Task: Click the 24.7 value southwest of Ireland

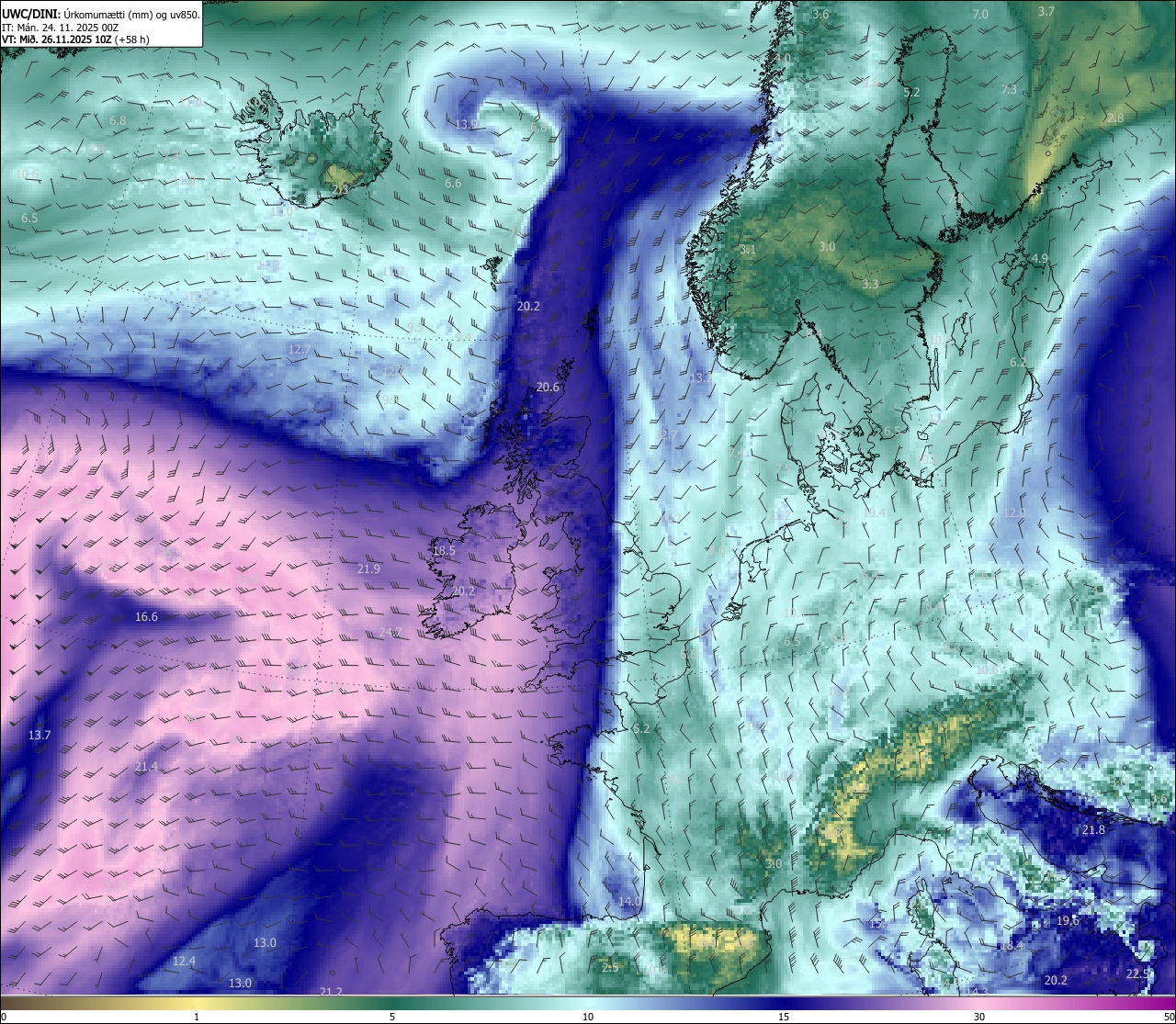Action: [x=390, y=632]
